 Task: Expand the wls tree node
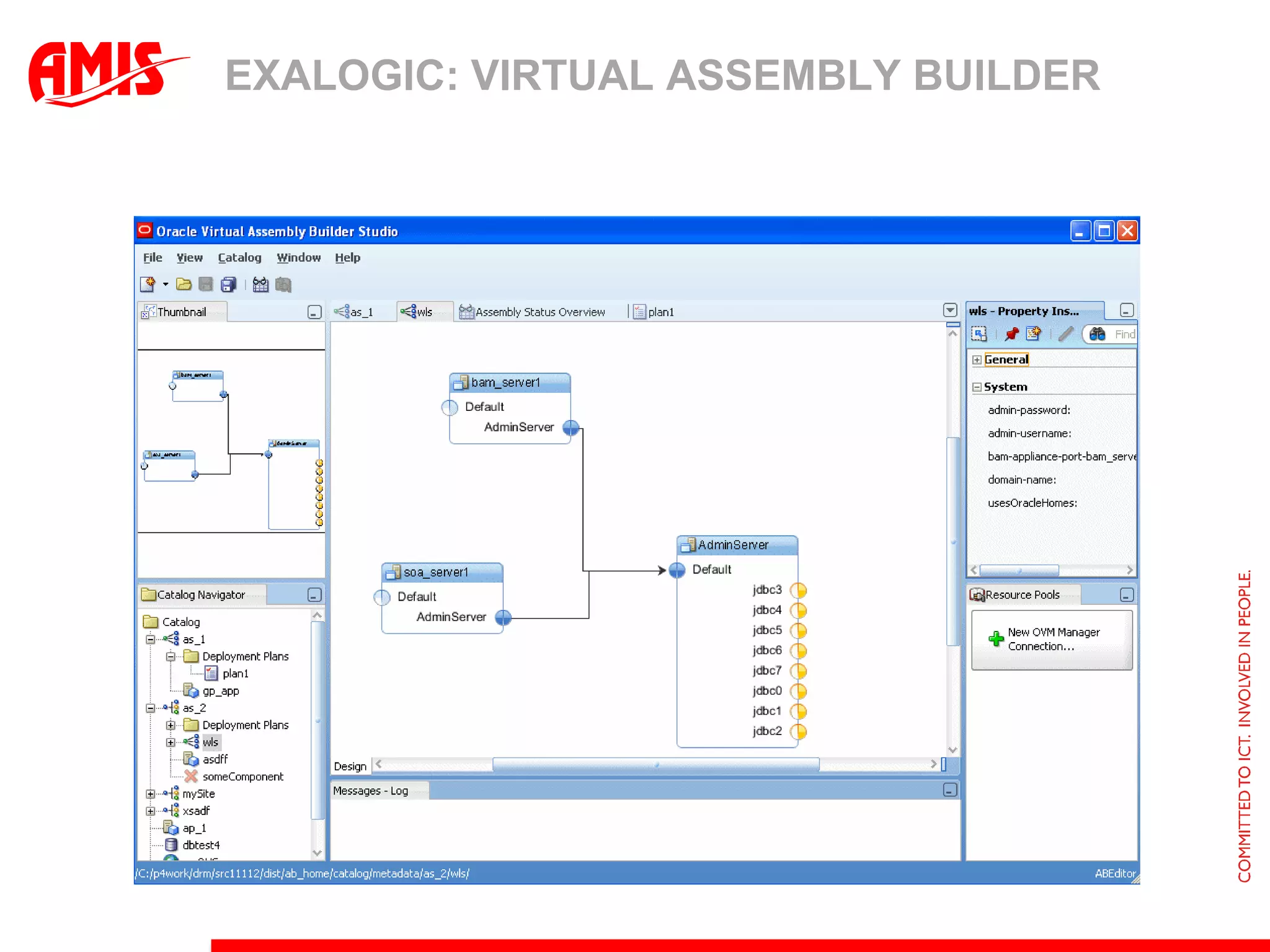171,743
